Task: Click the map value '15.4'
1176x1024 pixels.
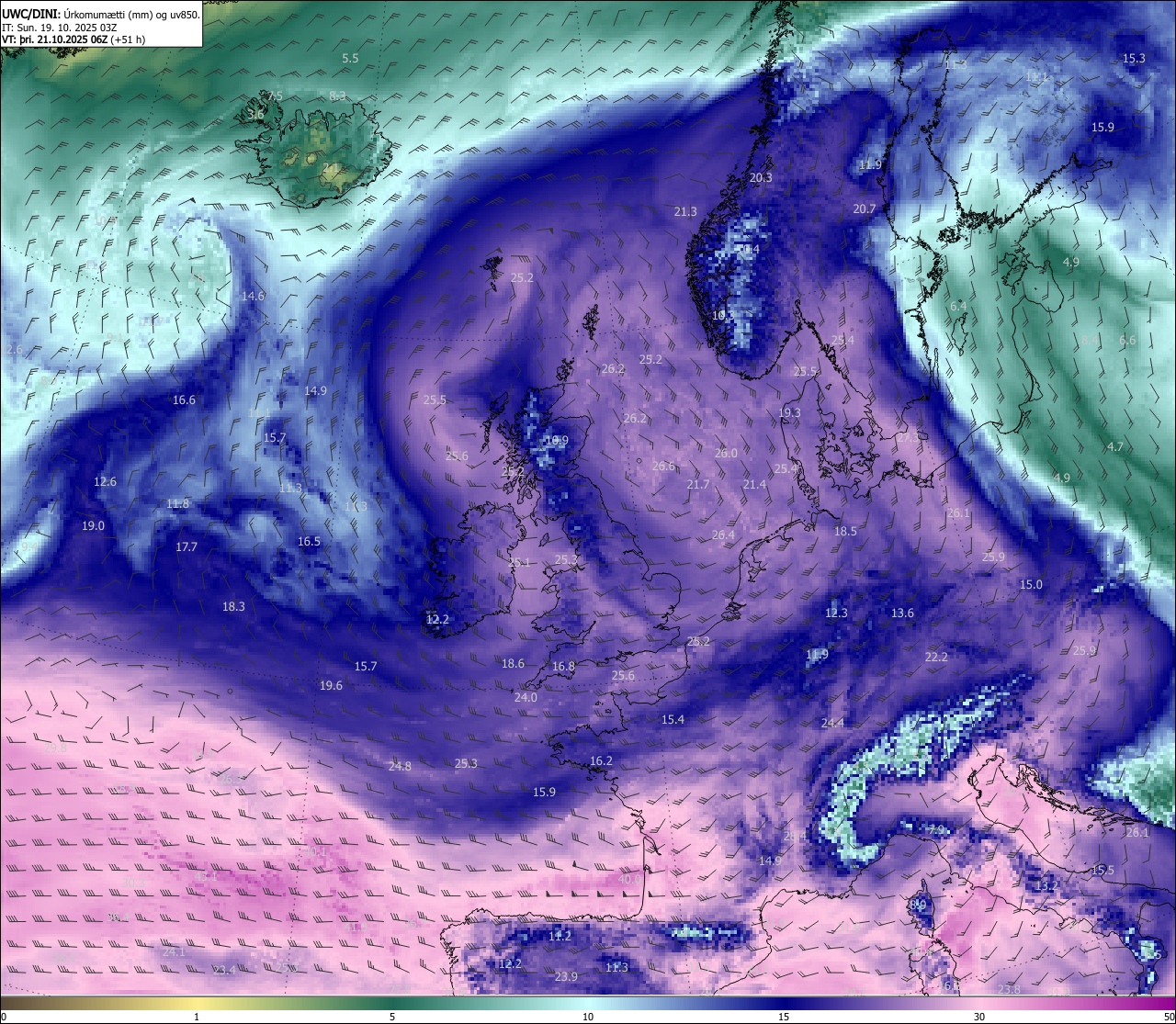Action: point(673,720)
